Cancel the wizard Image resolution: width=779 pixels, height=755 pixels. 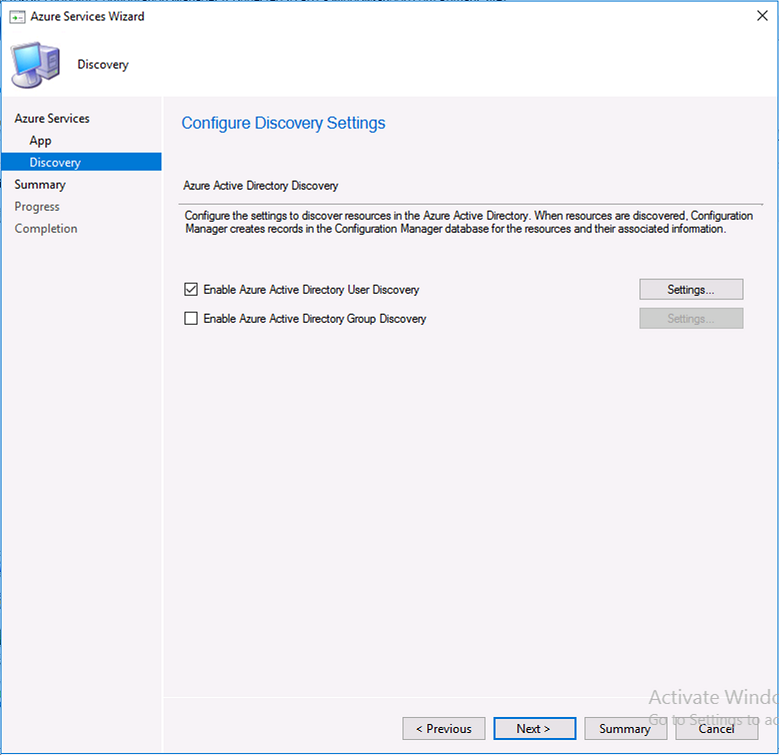[x=716, y=728]
